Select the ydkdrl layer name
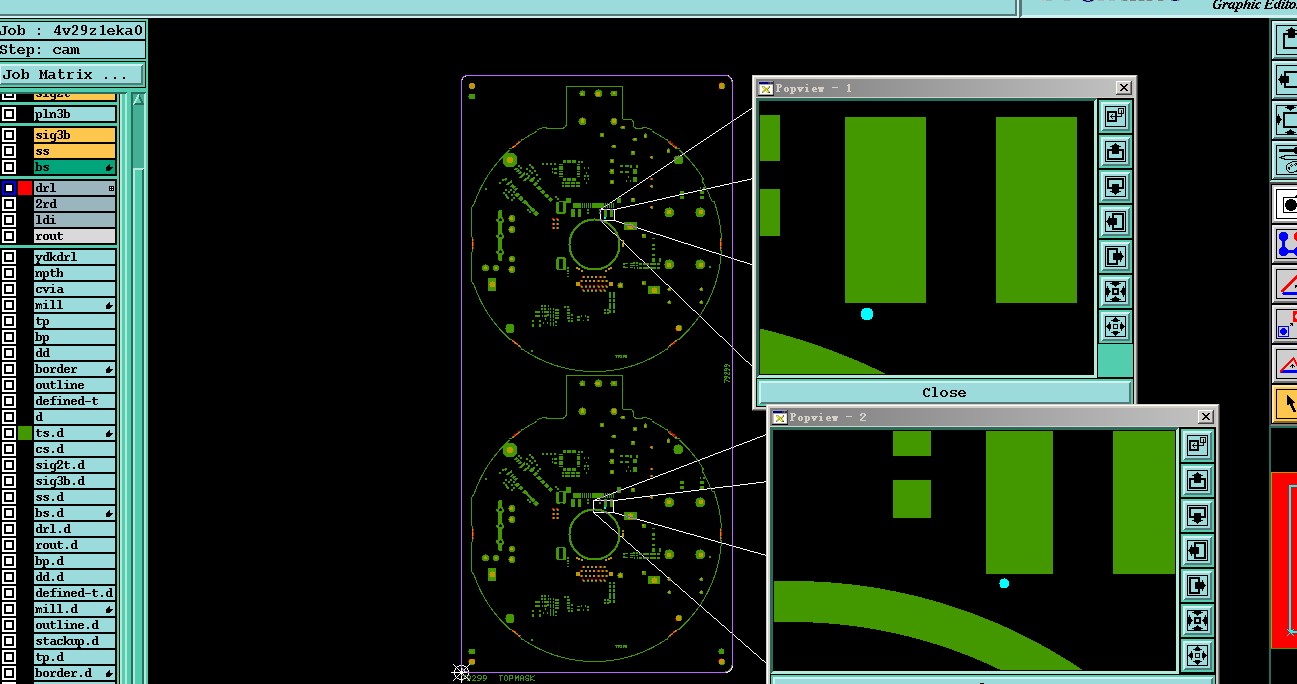The width and height of the screenshot is (1297, 684). click(75, 257)
